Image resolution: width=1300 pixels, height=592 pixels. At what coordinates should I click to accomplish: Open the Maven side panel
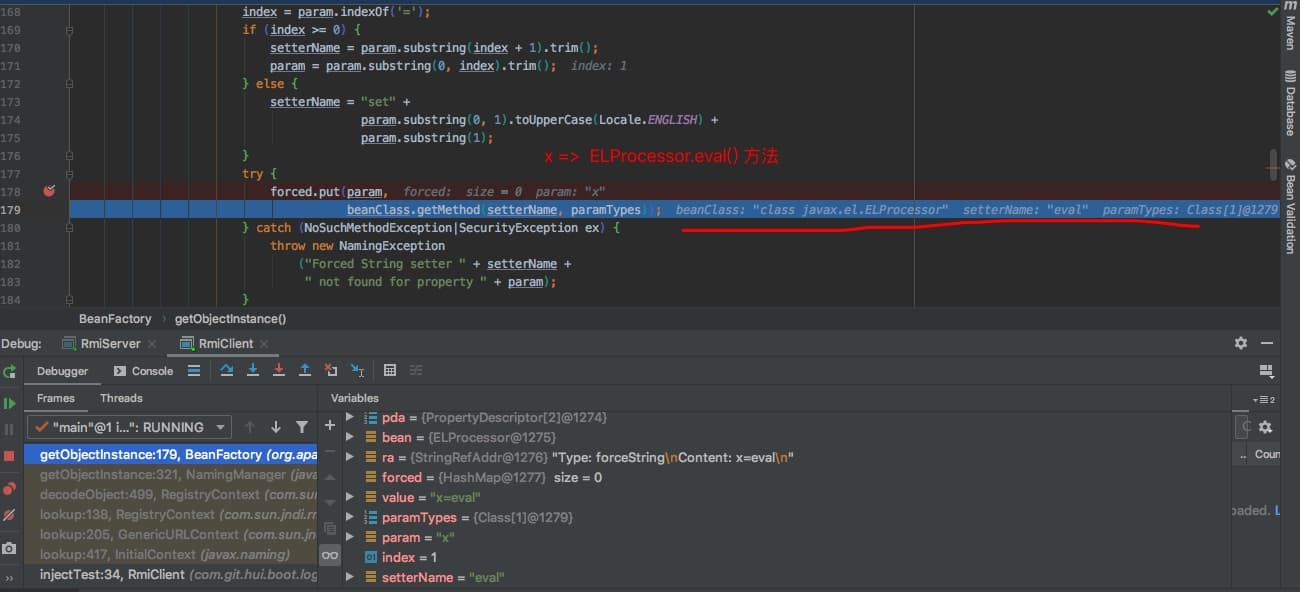click(x=1289, y=32)
